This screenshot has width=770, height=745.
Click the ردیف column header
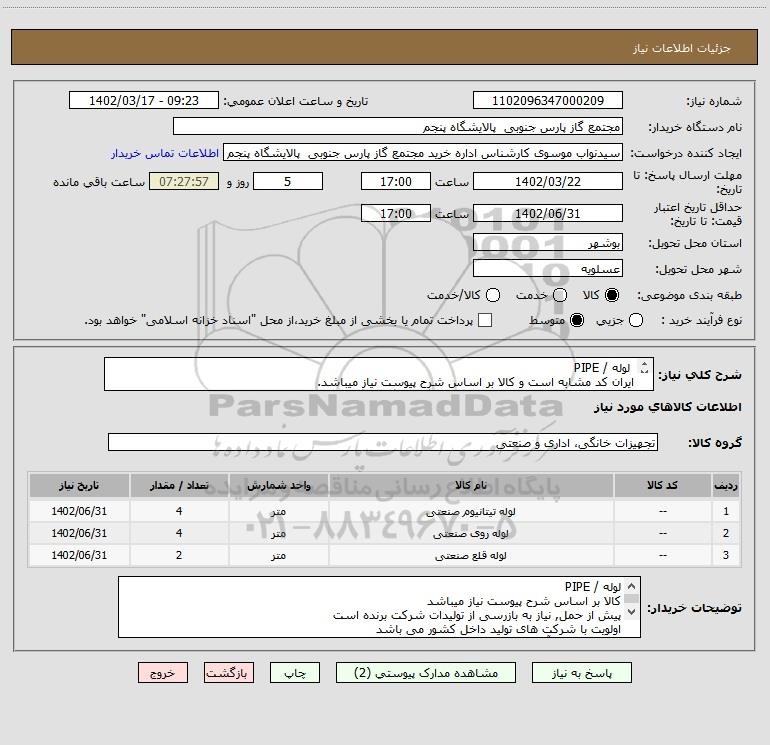(726, 485)
